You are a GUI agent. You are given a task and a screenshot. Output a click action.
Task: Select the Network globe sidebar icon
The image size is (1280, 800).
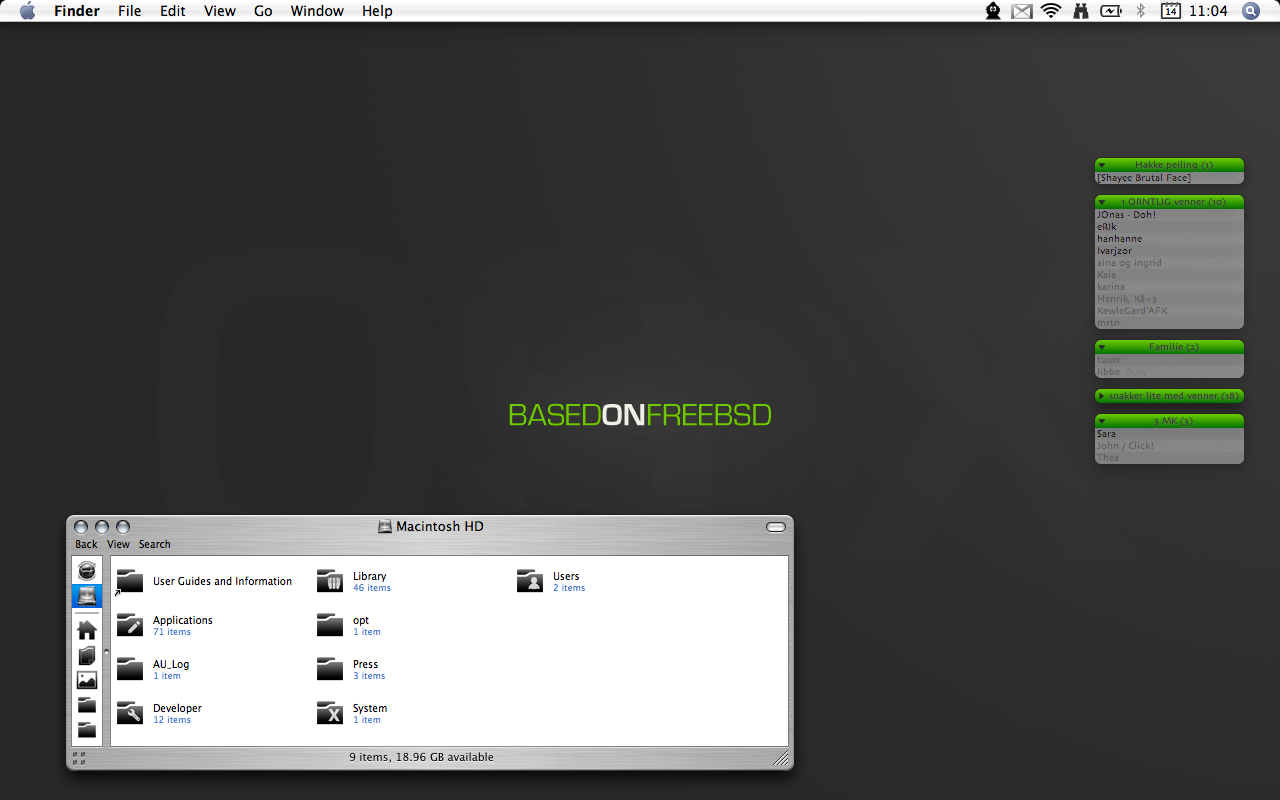click(x=87, y=571)
